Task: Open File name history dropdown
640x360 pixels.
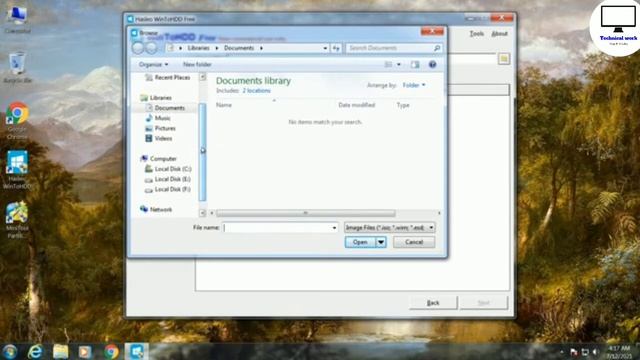Action: click(334, 228)
